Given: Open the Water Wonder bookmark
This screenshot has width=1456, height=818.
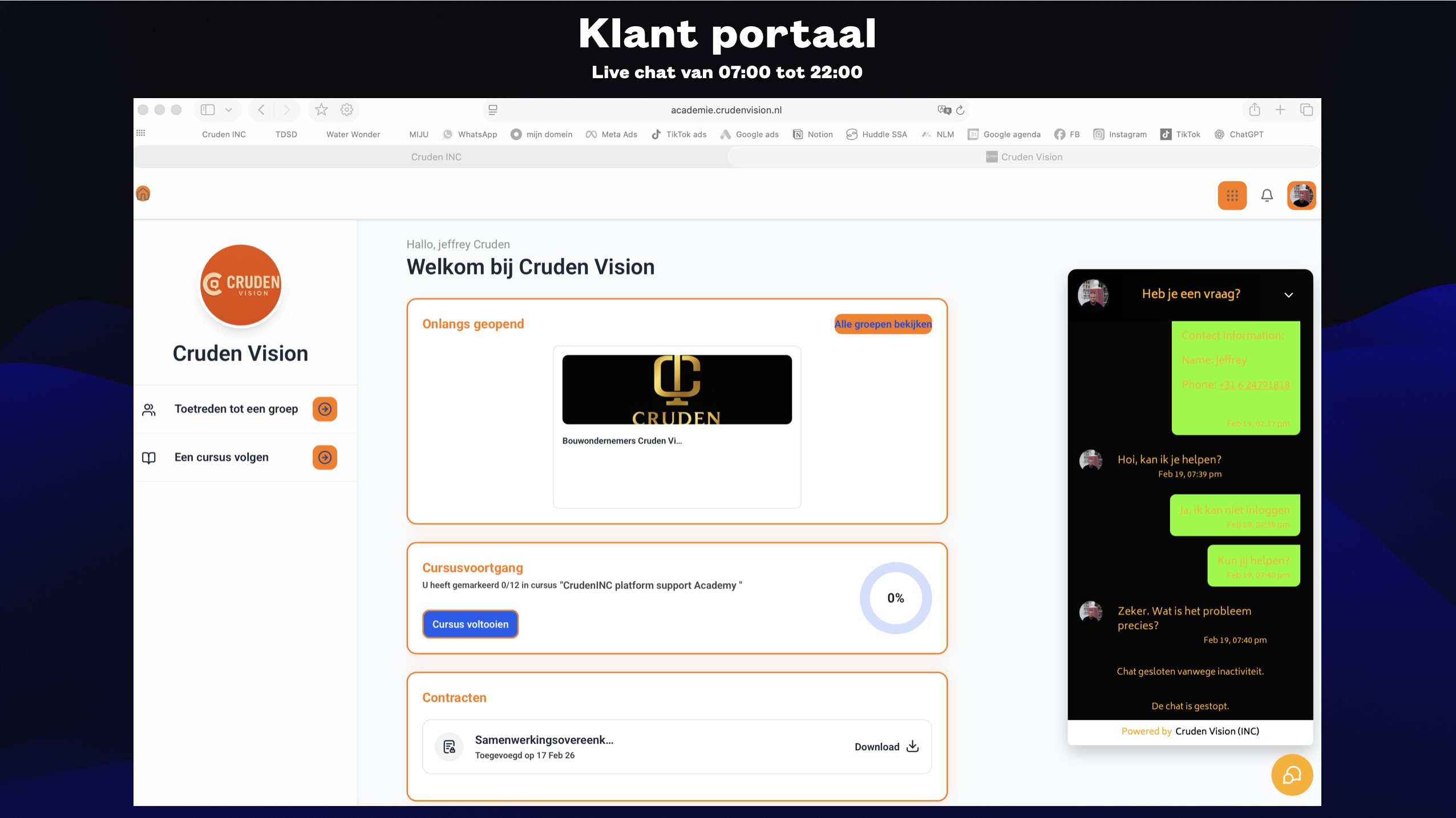Looking at the screenshot, I should click(353, 134).
